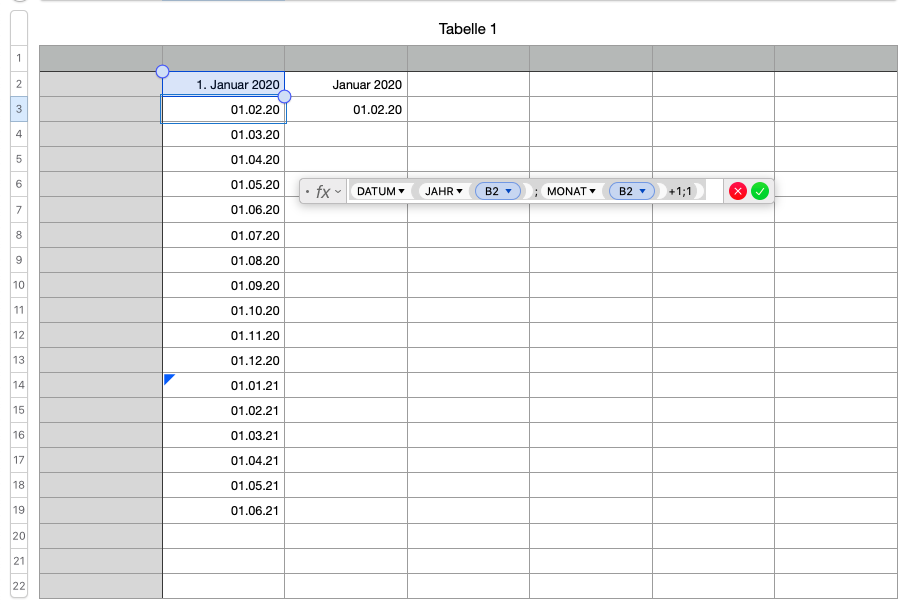Select row header 19
This screenshot has width=904, height=606.
pos(19,510)
